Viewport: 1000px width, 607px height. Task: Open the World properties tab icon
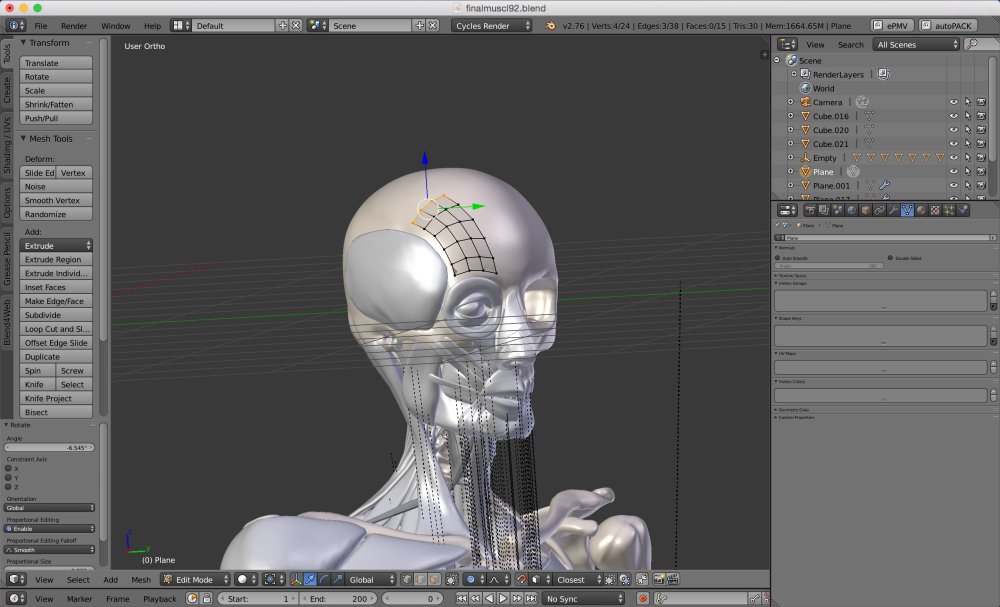click(x=851, y=210)
